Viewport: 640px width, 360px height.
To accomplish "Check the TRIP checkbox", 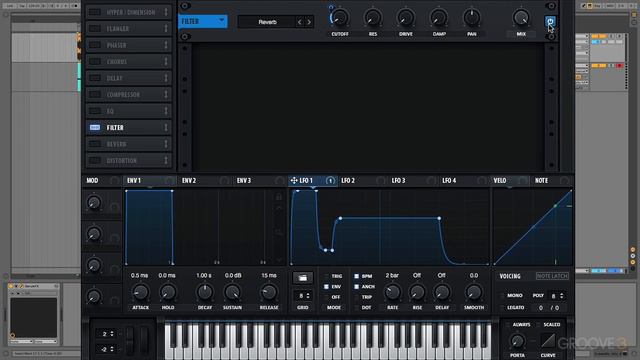I will click(x=356, y=297).
